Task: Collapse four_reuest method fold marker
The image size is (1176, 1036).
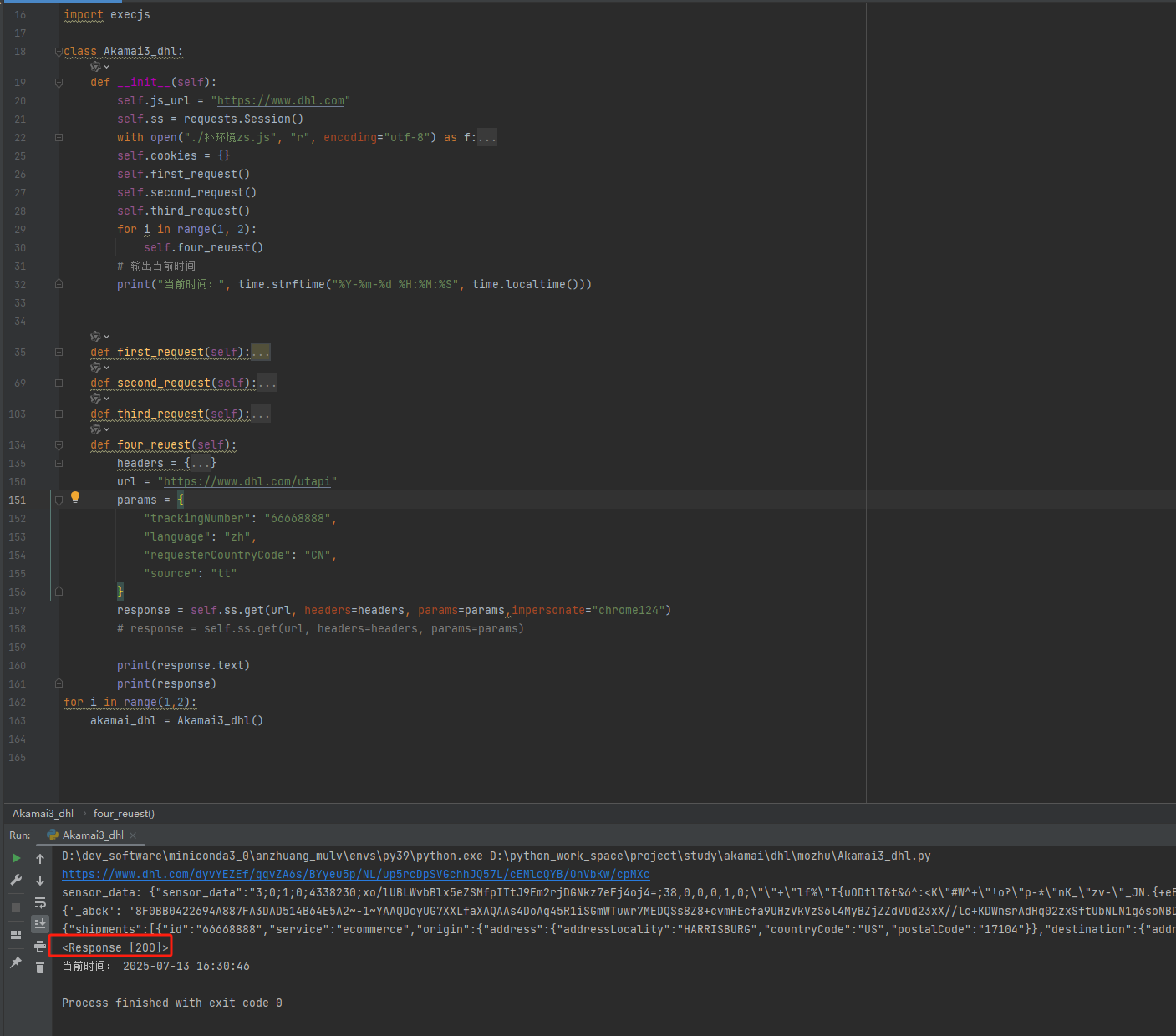Action: (x=59, y=445)
